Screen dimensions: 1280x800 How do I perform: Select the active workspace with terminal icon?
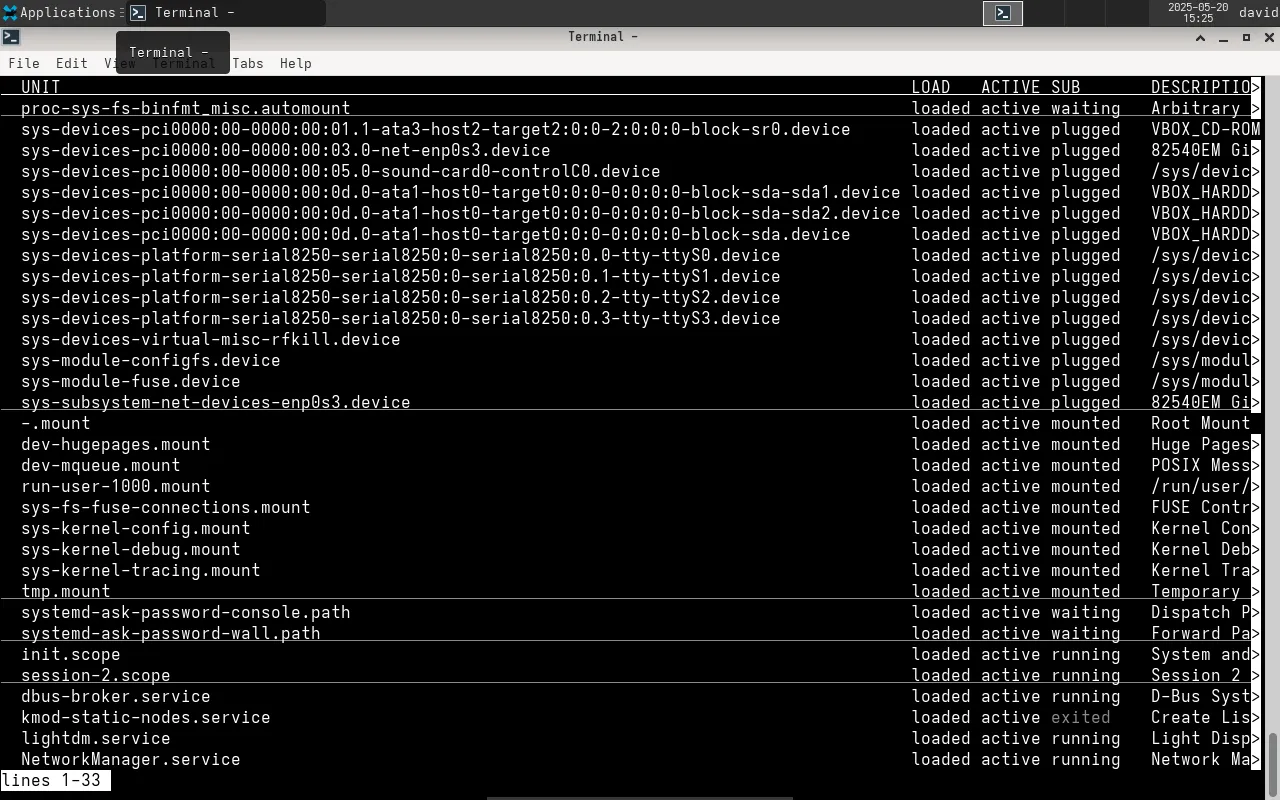[x=1003, y=13]
